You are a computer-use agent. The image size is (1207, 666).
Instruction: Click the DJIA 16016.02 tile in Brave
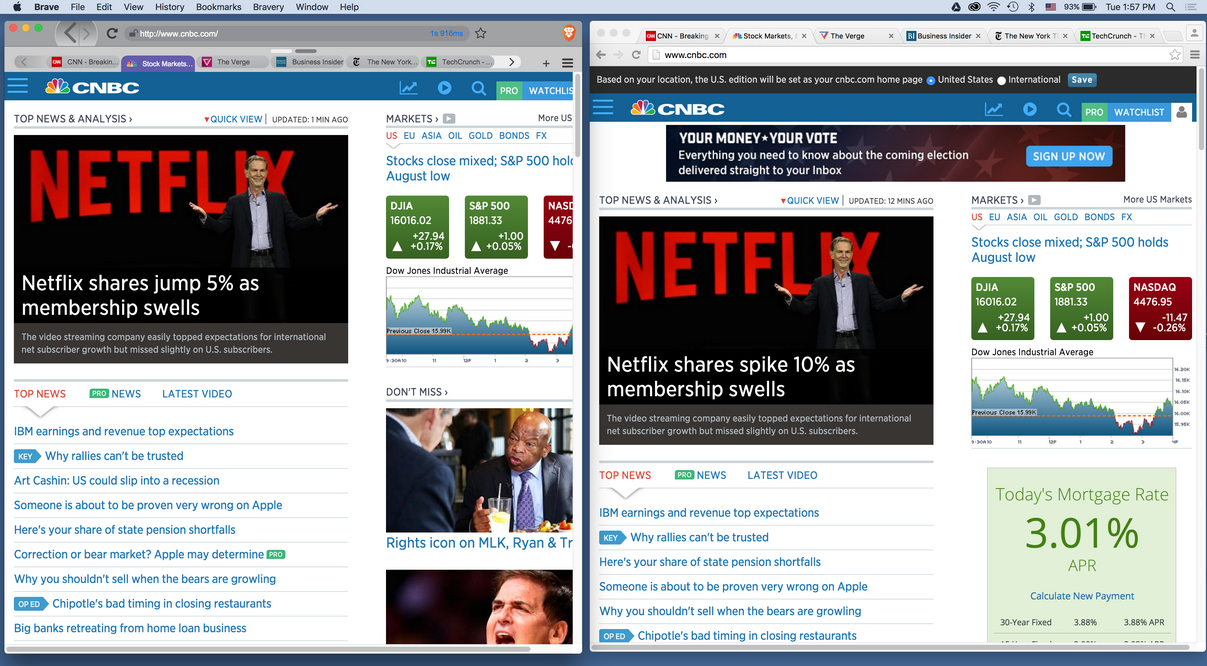point(418,226)
